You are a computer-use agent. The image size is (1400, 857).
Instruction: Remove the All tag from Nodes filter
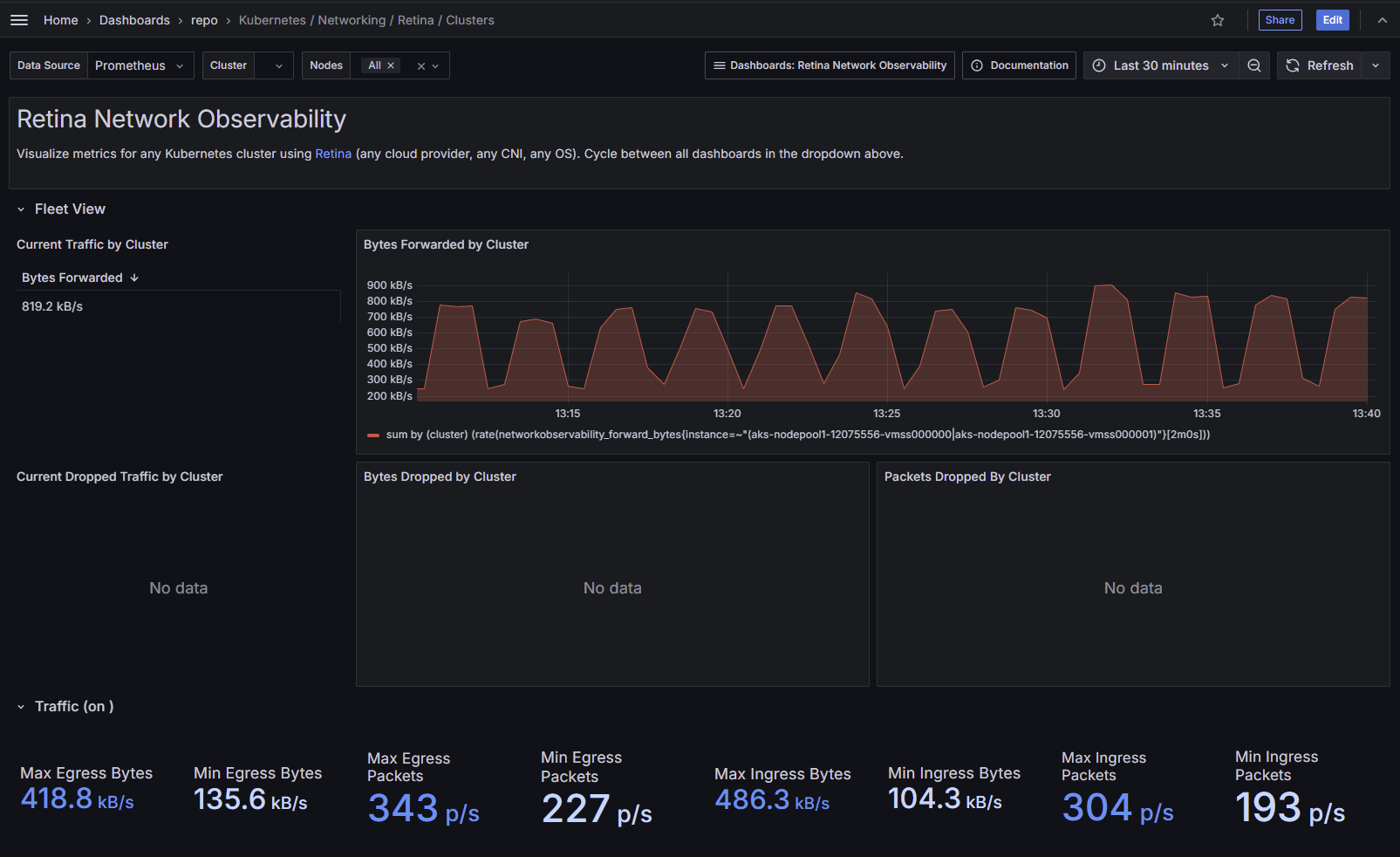[x=391, y=65]
